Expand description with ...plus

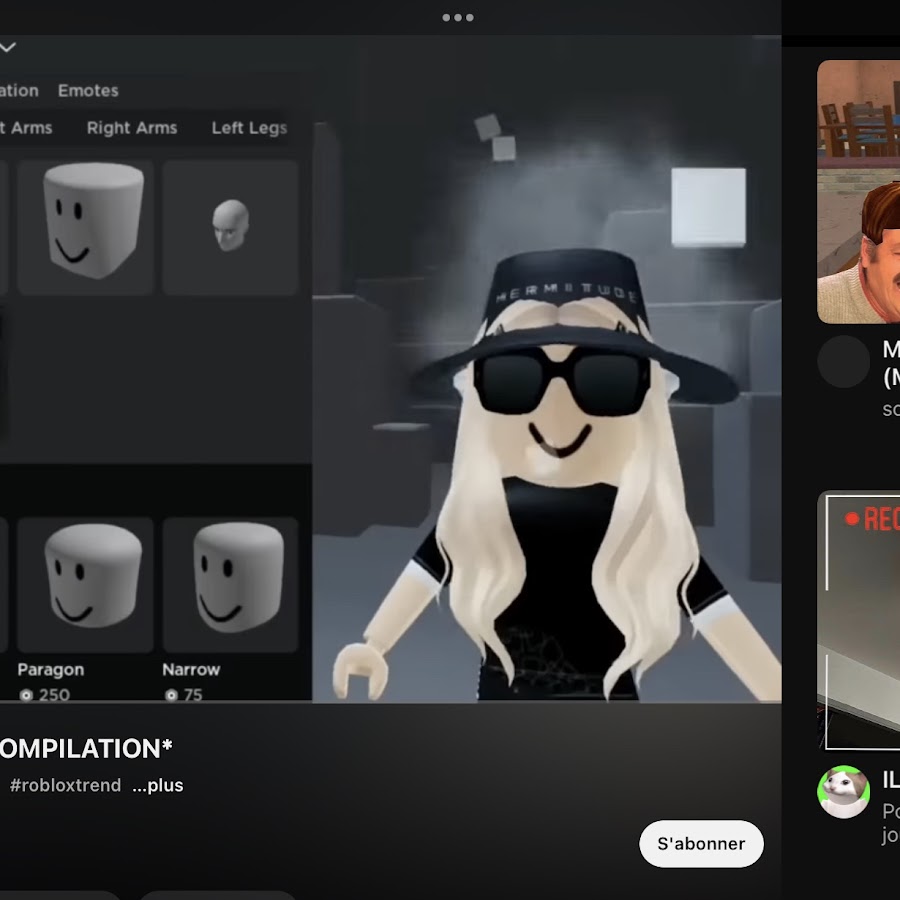pyautogui.click(x=157, y=785)
